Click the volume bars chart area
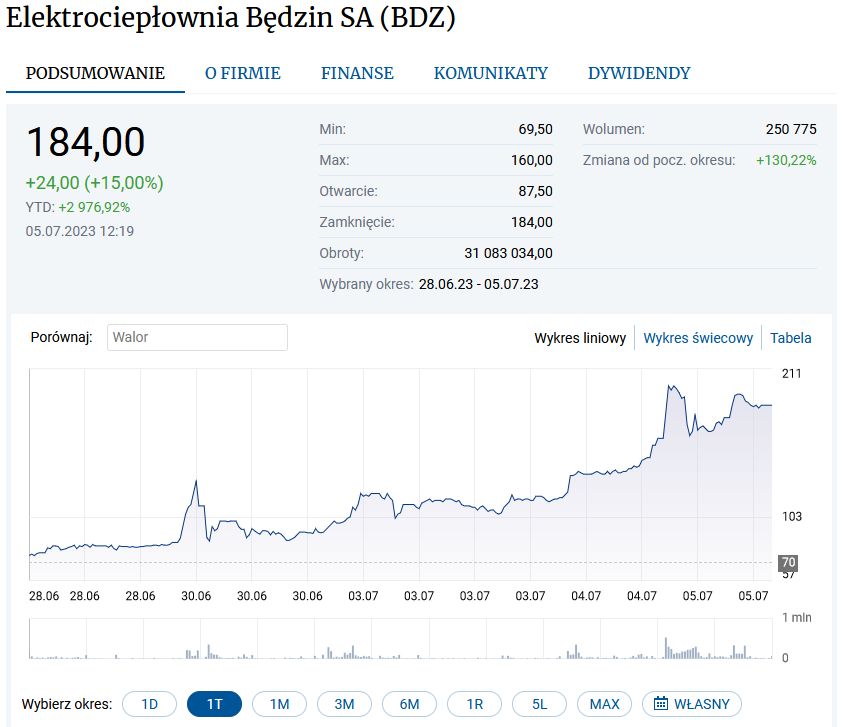Screen dimensions: 843x727 point(400,640)
